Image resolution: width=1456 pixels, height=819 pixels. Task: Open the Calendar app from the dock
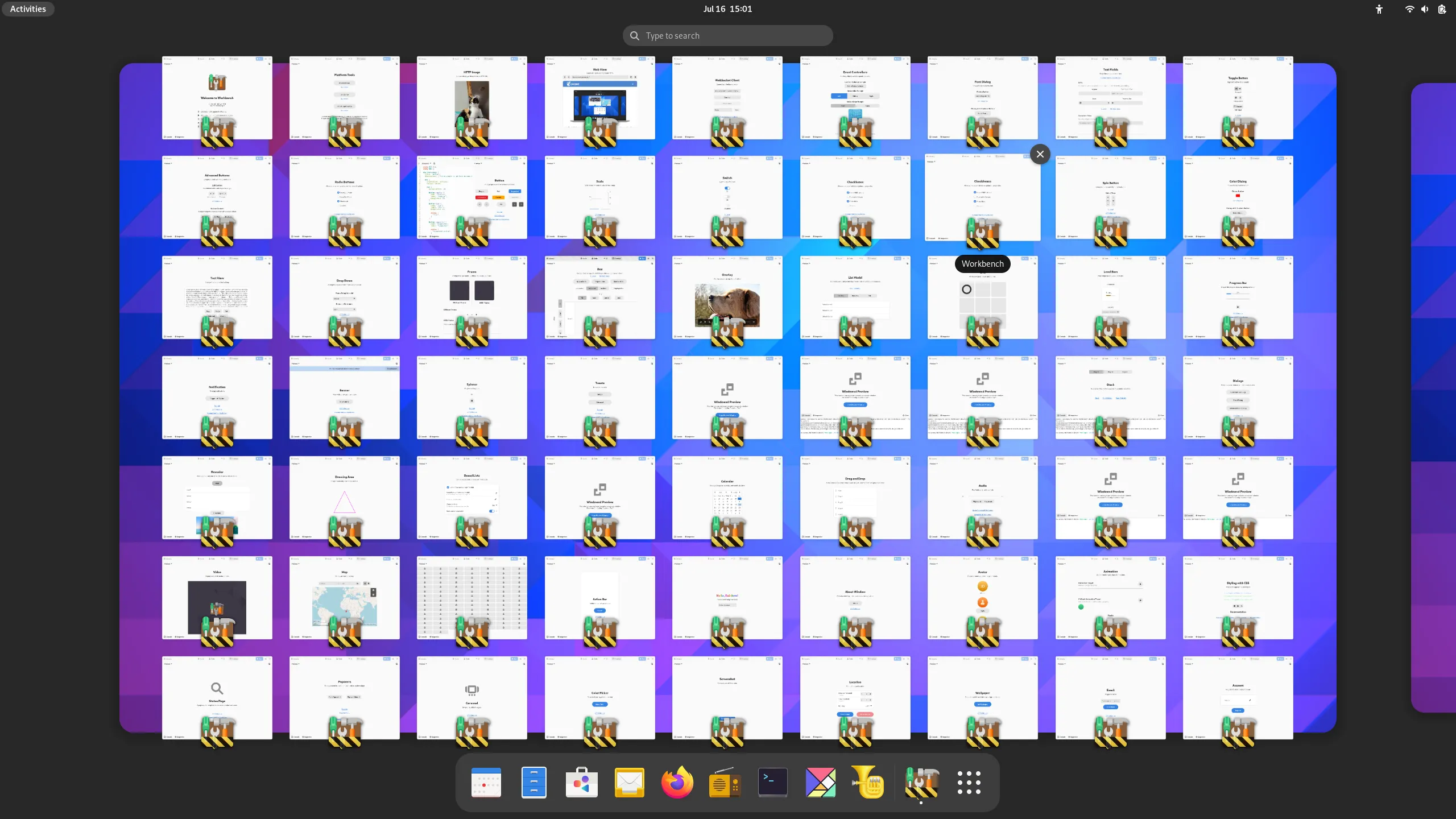tap(486, 783)
